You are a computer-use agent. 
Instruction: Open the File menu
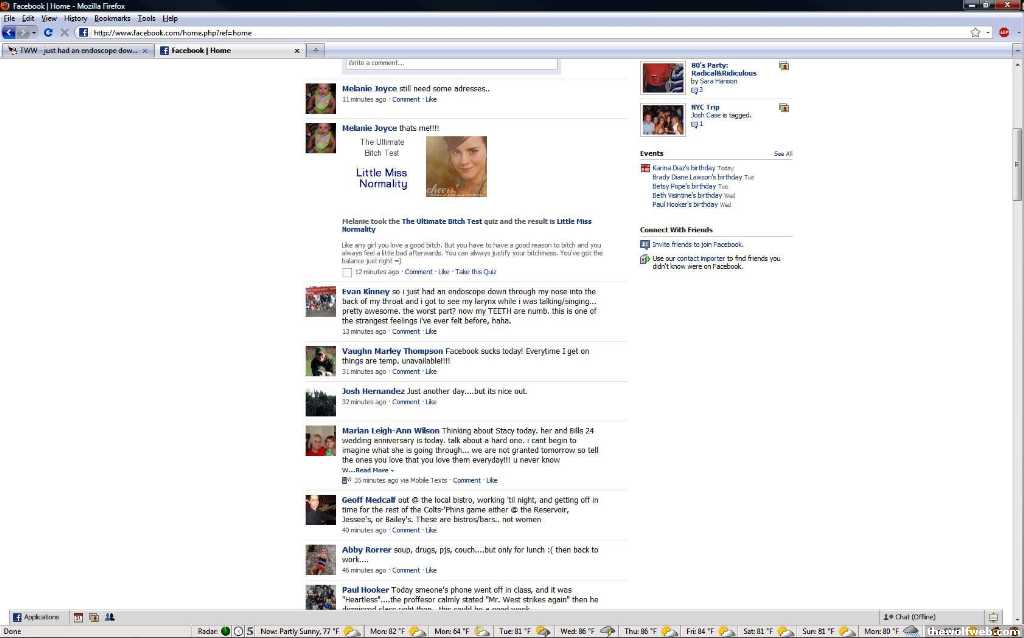pos(9,19)
